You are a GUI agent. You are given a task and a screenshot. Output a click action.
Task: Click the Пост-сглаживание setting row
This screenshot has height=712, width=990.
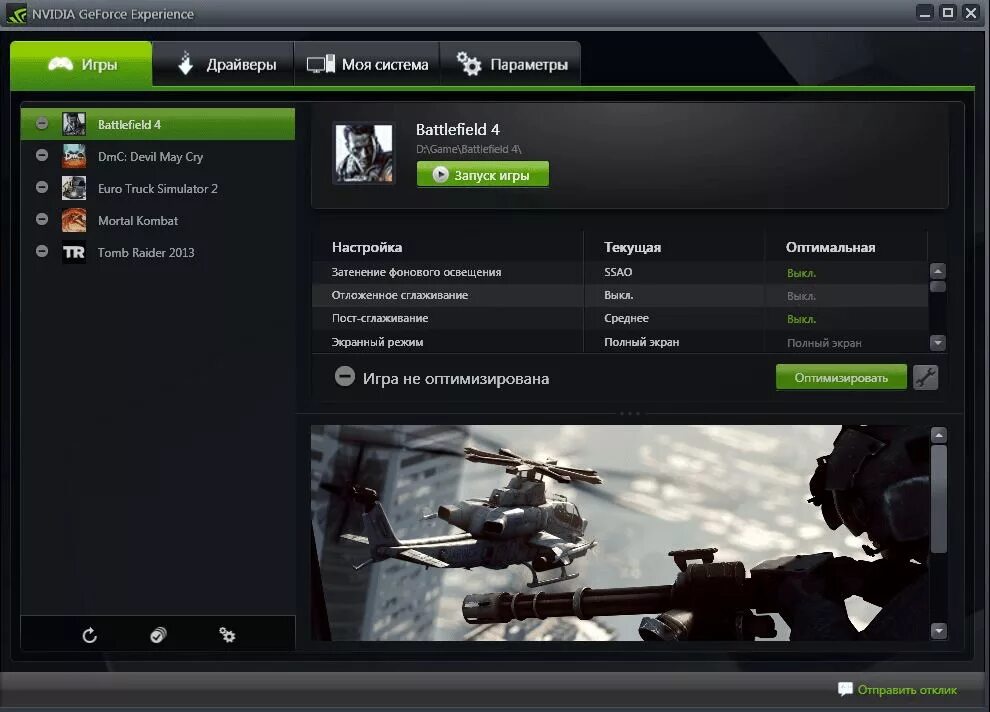coord(619,318)
